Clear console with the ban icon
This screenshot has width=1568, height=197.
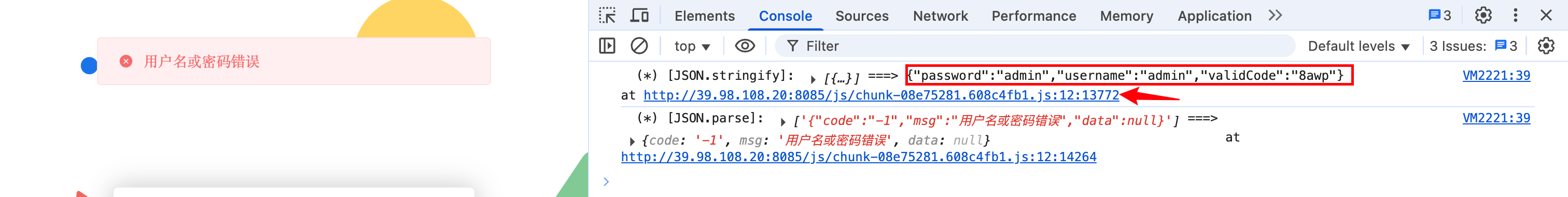point(638,46)
